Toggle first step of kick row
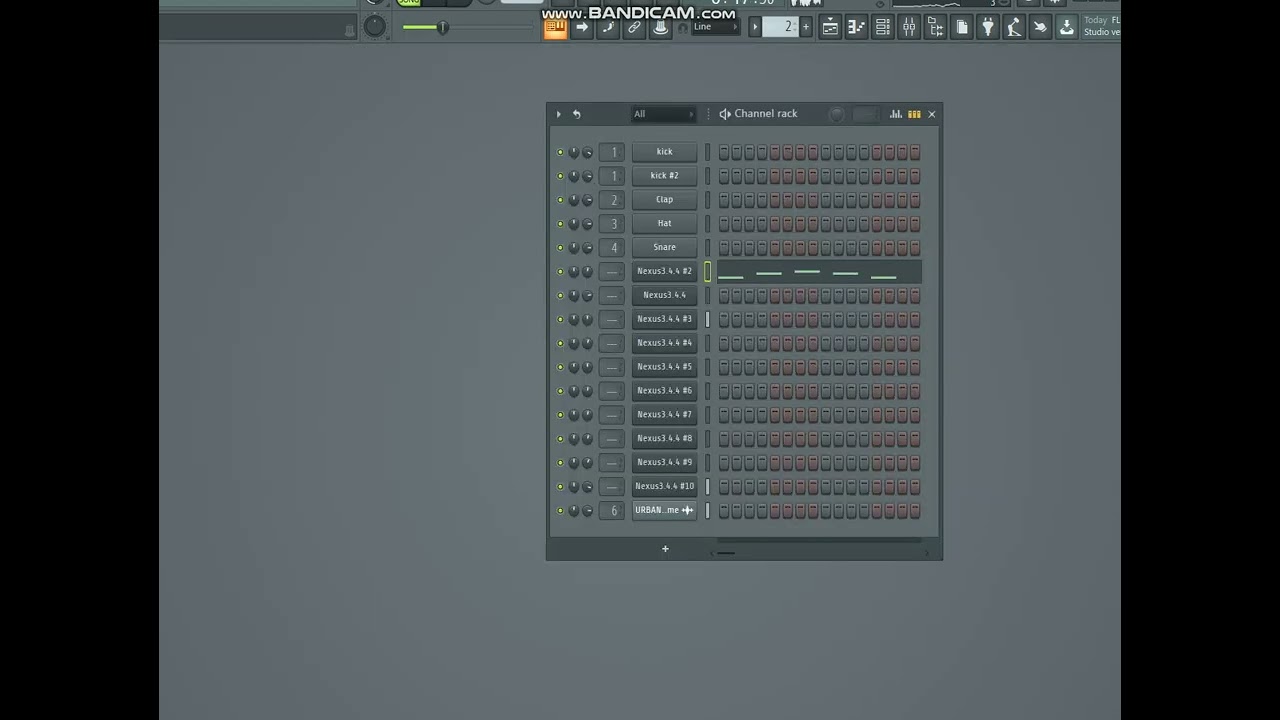The image size is (1280, 720). point(724,152)
